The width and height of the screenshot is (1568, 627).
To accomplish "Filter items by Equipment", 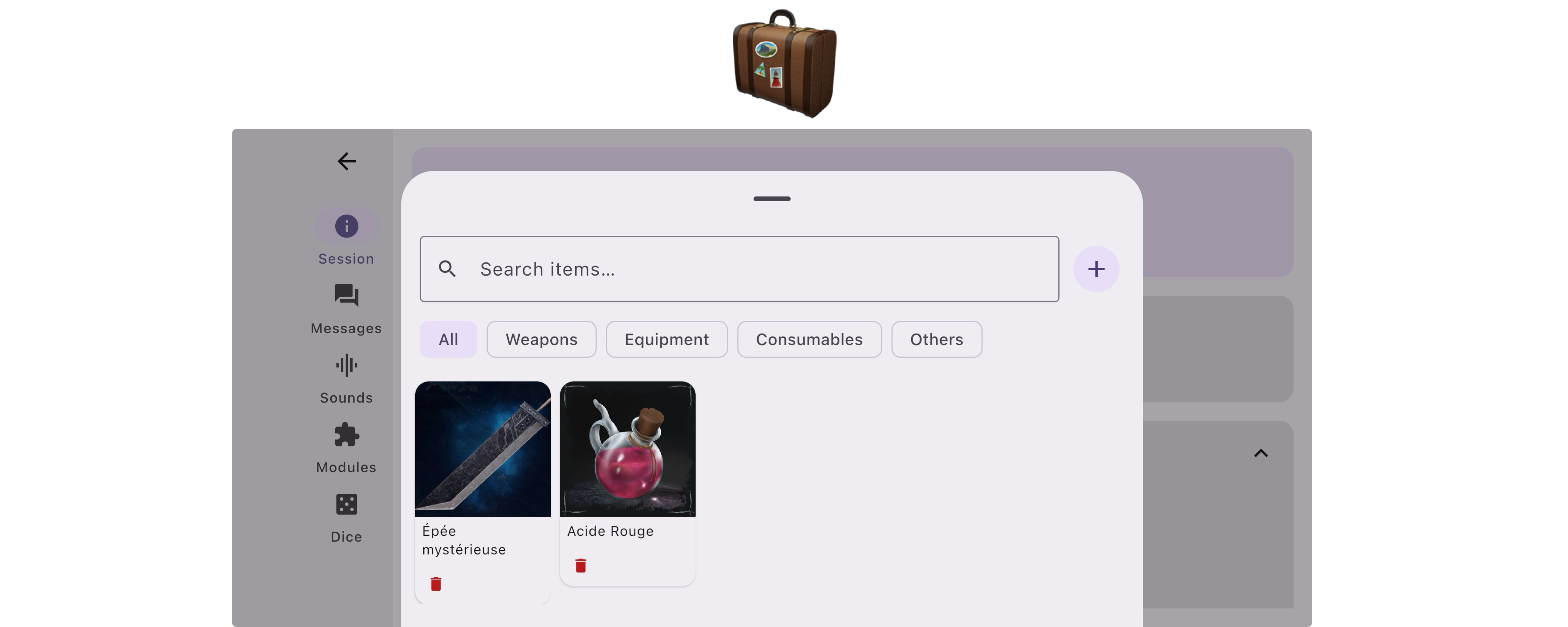I will click(x=666, y=339).
